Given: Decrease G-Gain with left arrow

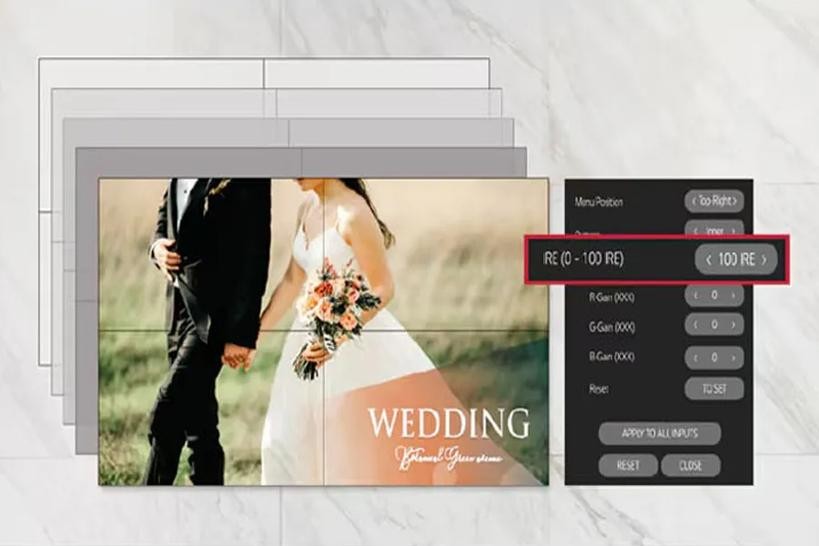Looking at the screenshot, I should [x=695, y=325].
